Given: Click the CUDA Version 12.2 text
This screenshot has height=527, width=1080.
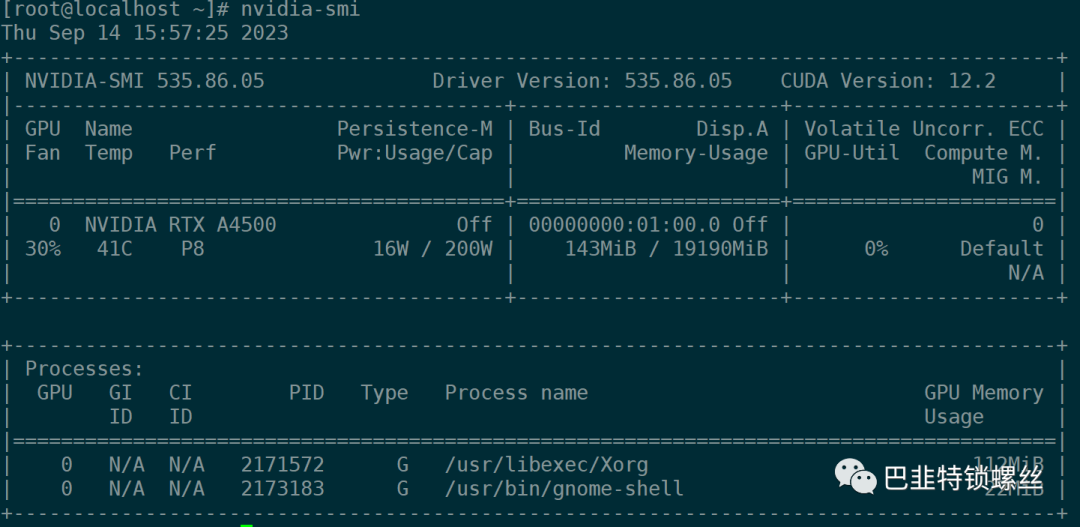Looking at the screenshot, I should coord(888,81).
